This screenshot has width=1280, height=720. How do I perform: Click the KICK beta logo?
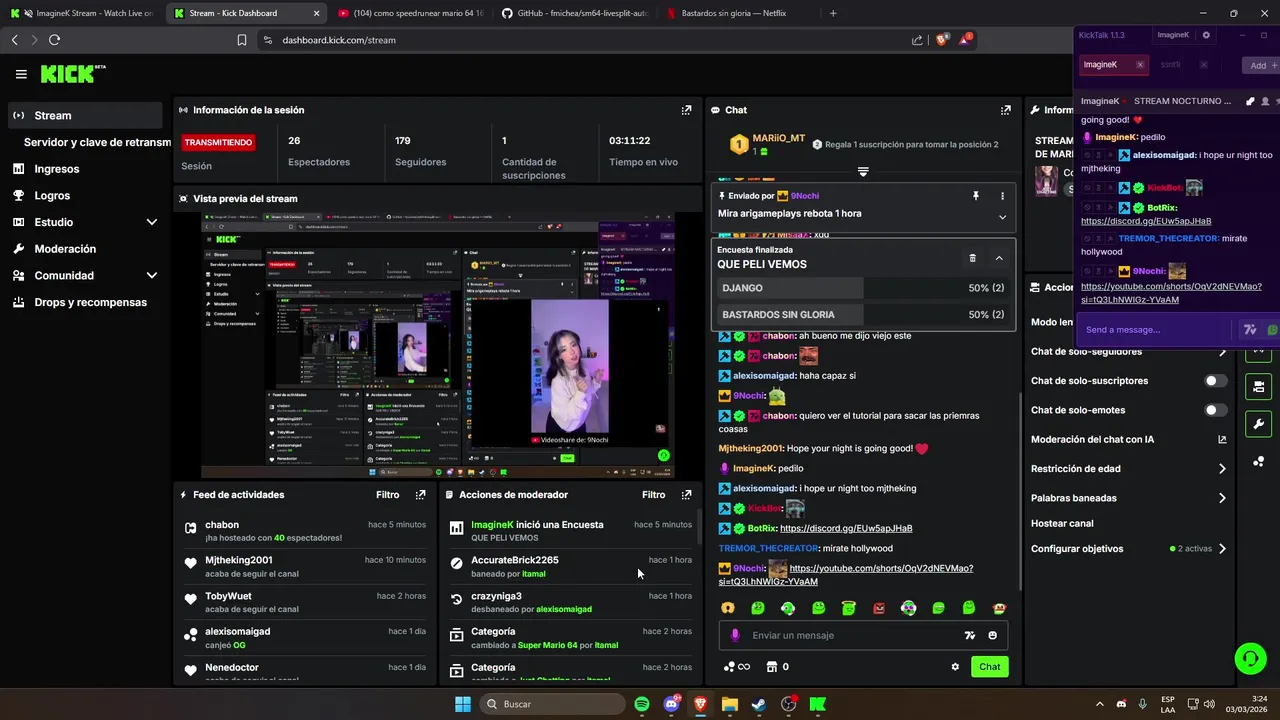[73, 74]
